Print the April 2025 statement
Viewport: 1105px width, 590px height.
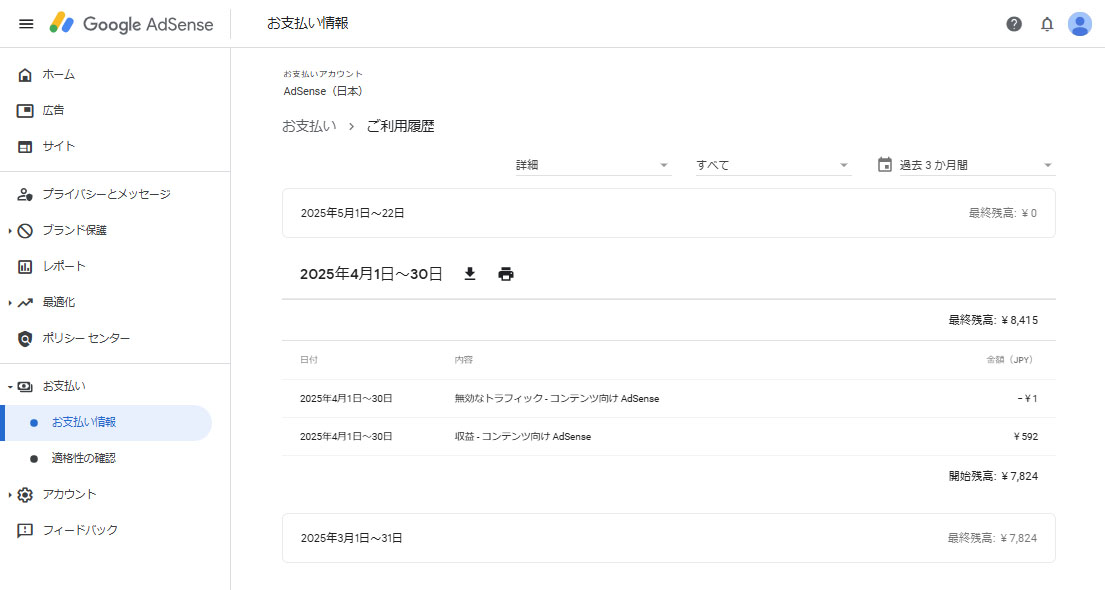(506, 274)
